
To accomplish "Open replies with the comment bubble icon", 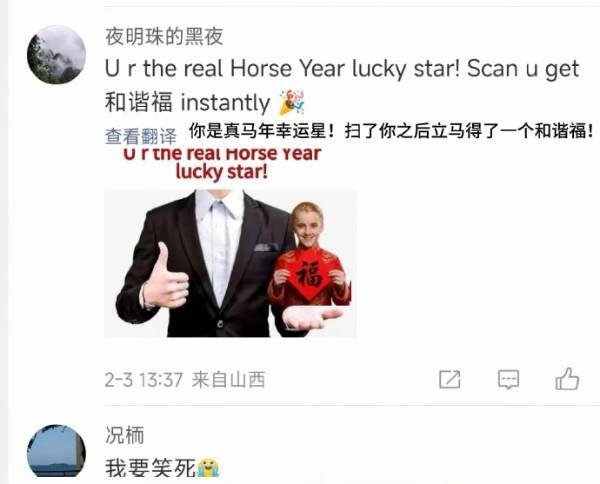I will pyautogui.click(x=509, y=380).
